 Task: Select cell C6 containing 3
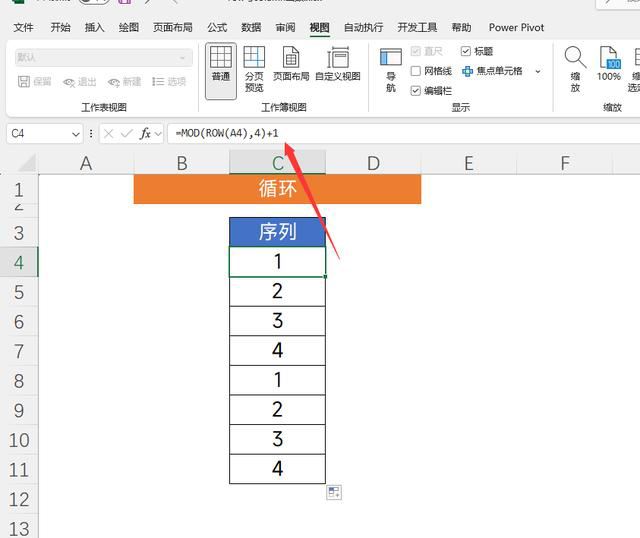pos(278,321)
